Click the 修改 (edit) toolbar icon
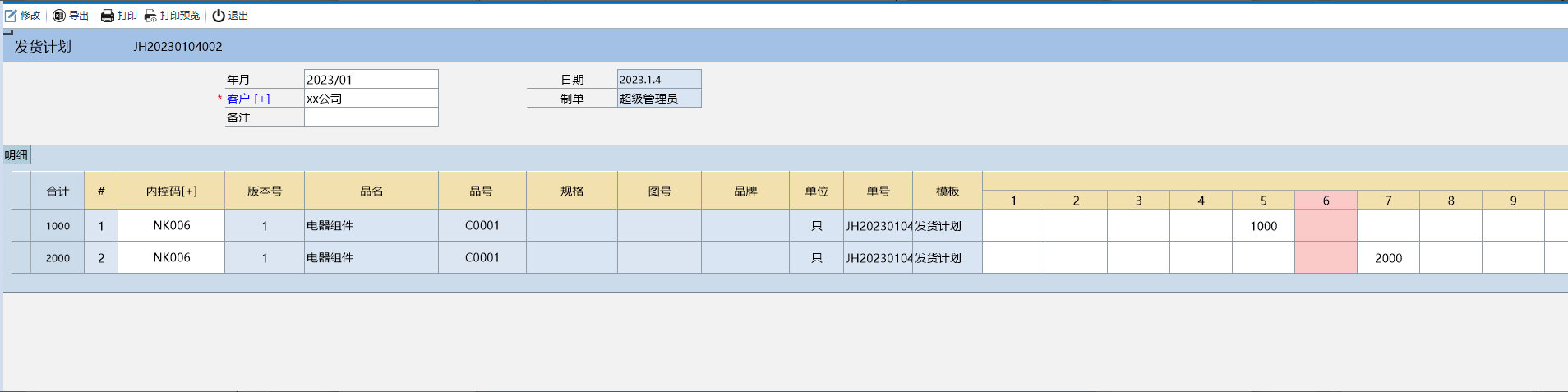 [12, 16]
